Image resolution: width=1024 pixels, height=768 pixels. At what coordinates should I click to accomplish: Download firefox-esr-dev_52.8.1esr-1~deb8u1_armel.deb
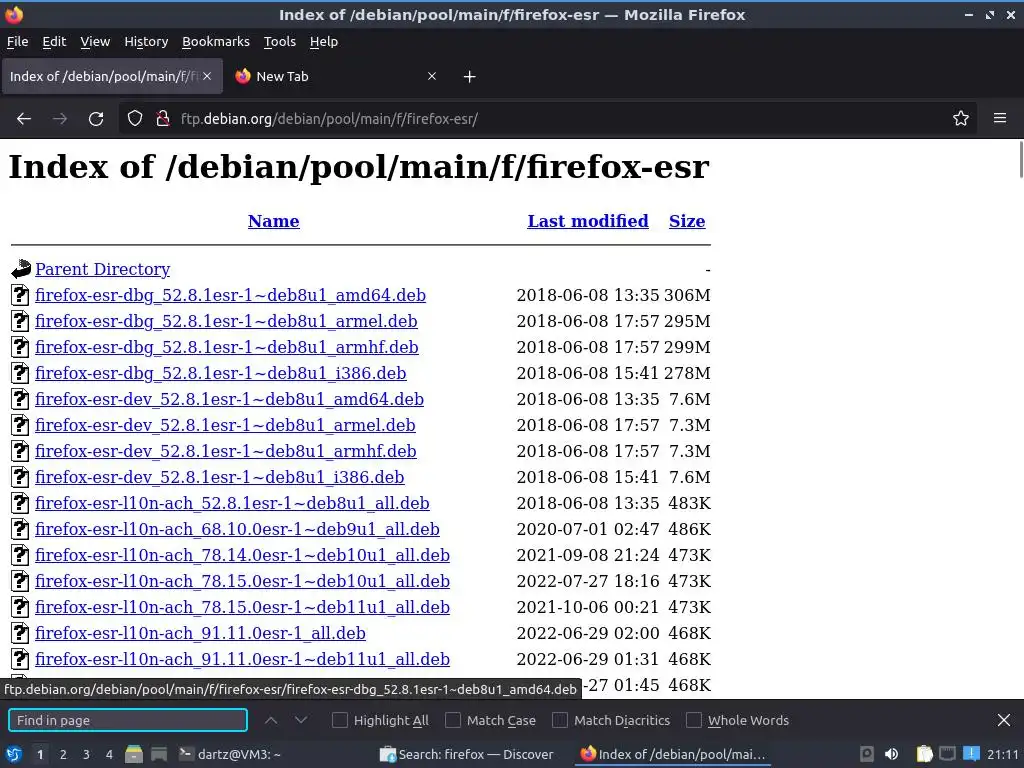tap(225, 425)
